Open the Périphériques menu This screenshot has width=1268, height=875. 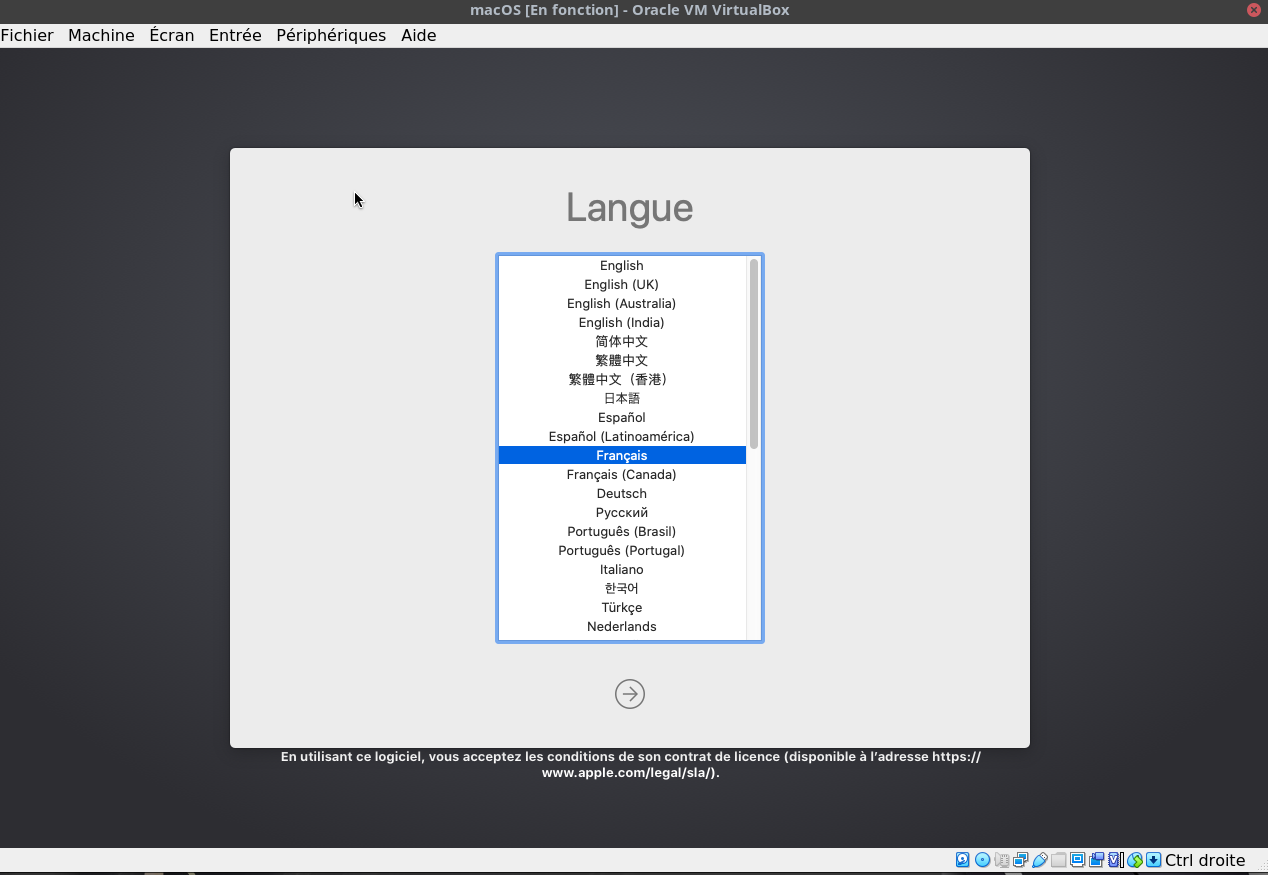click(x=330, y=35)
